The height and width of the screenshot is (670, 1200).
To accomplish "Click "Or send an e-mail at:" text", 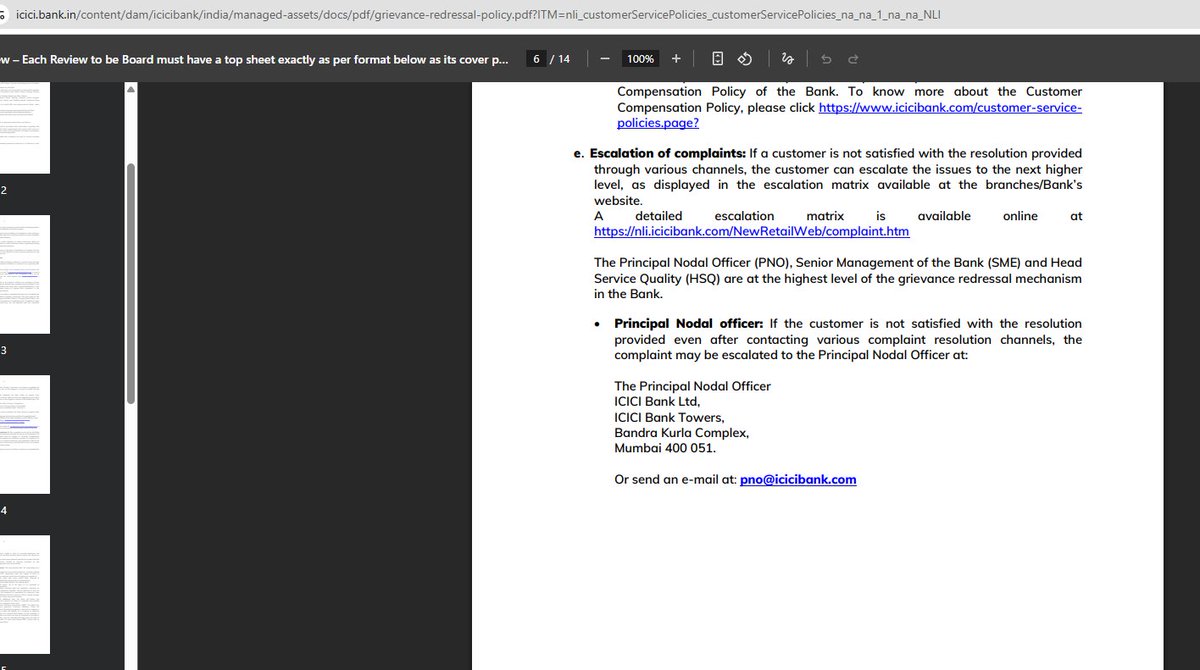I will [675, 479].
